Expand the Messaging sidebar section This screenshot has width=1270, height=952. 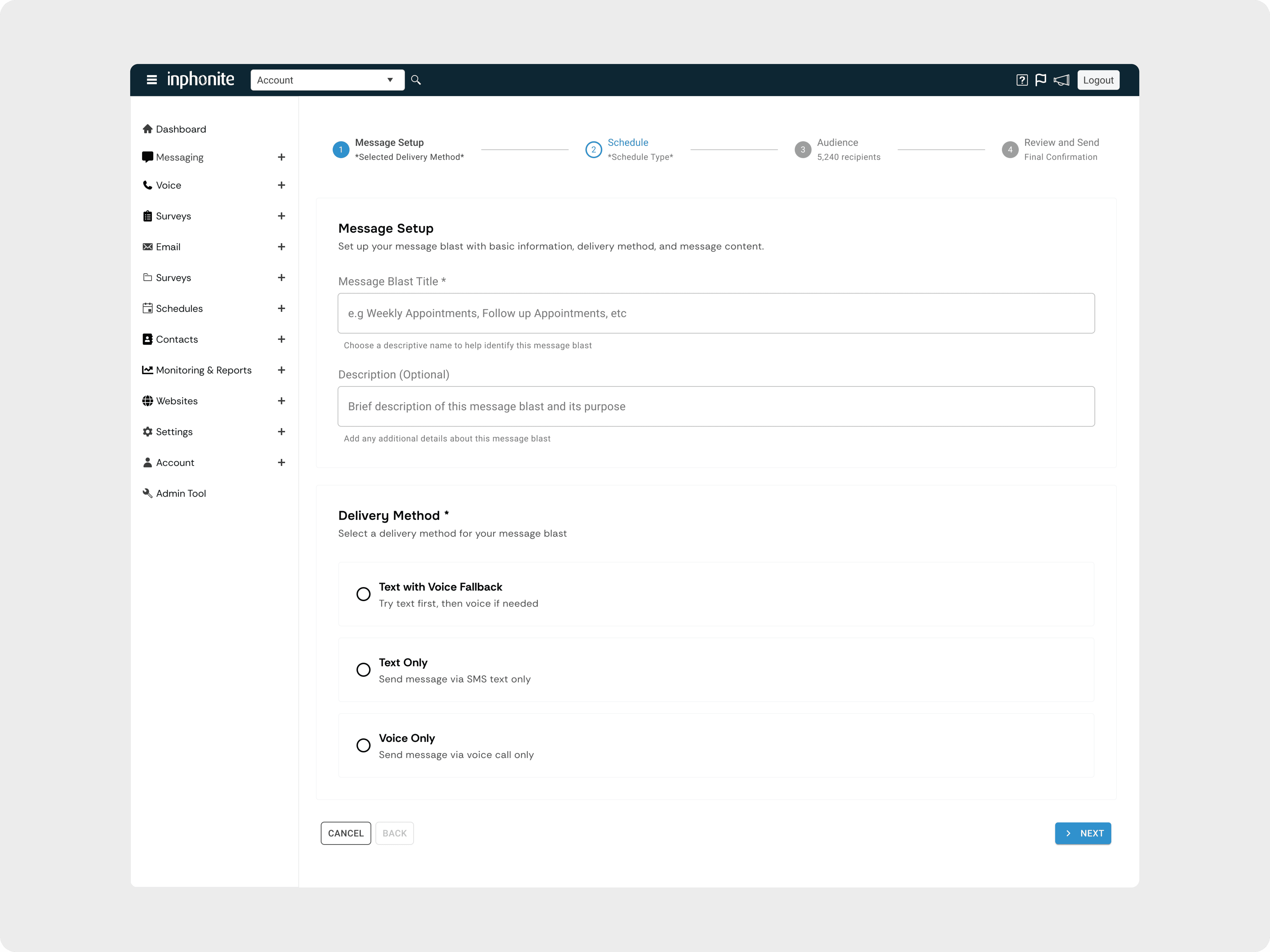281,157
